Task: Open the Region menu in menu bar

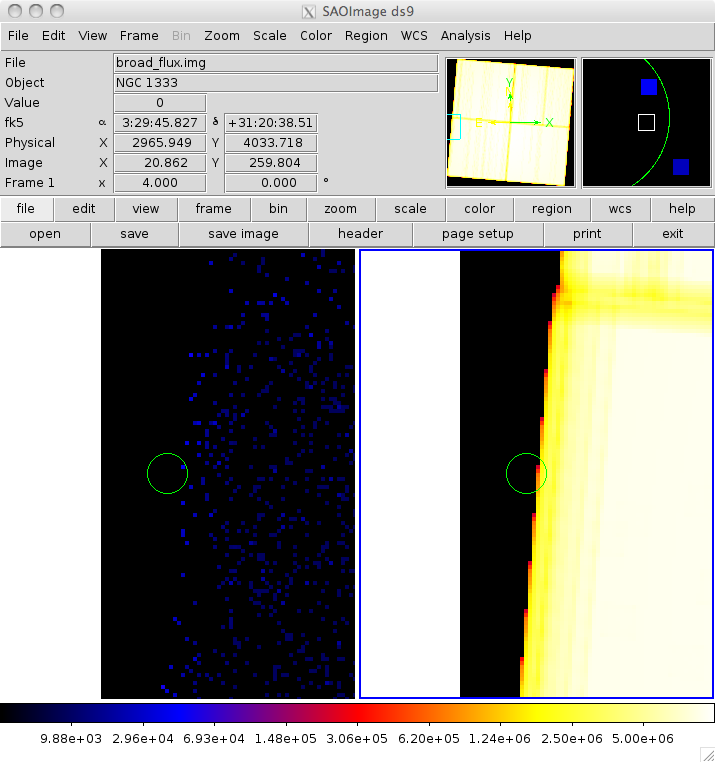Action: (366, 35)
